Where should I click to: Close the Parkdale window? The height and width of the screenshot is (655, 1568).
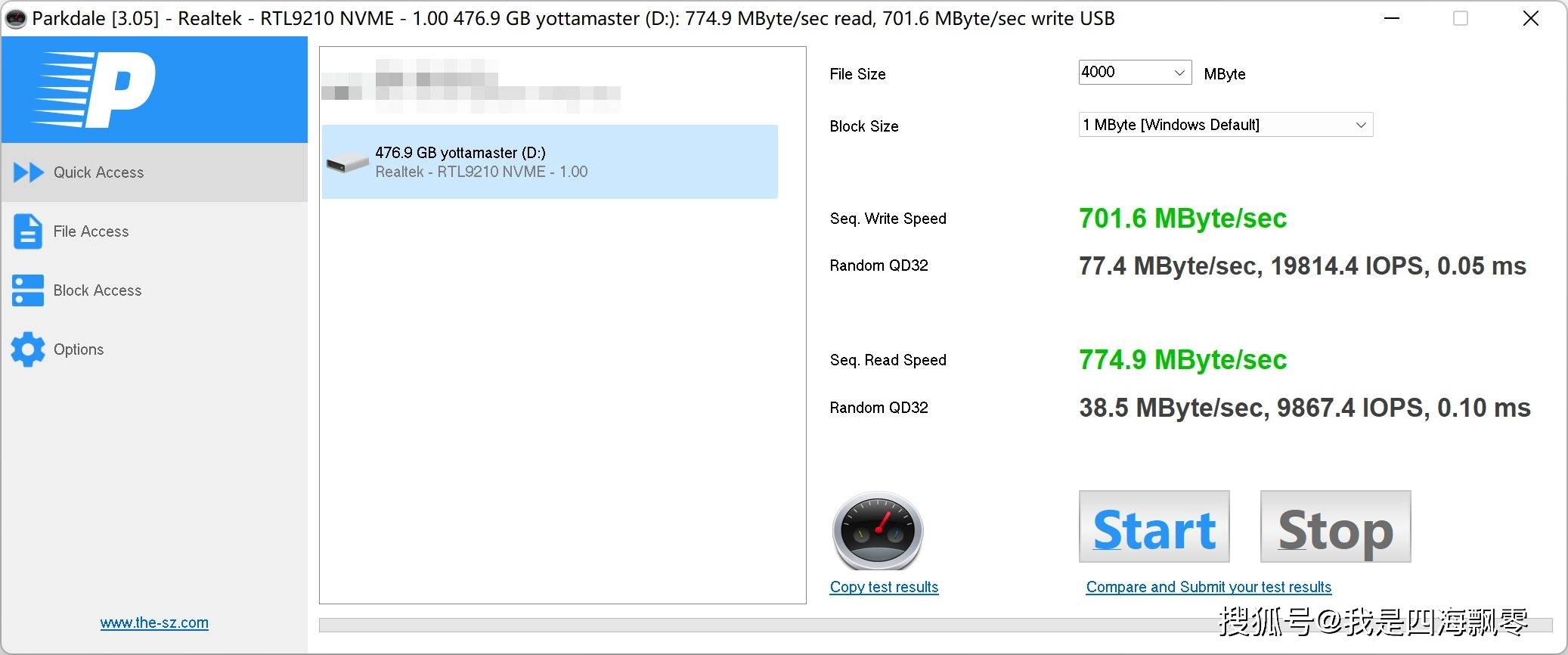point(1531,18)
